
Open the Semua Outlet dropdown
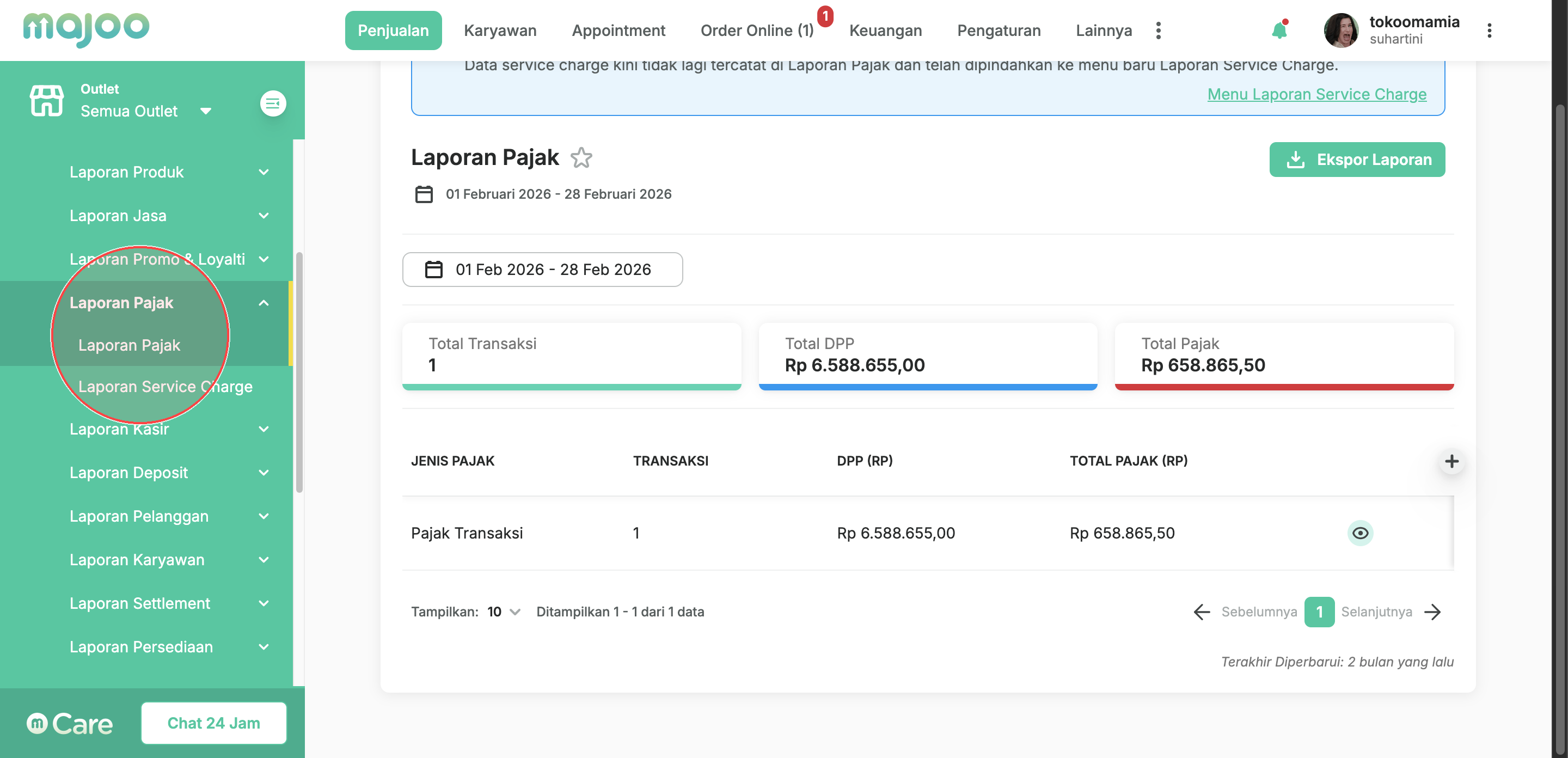tap(146, 112)
